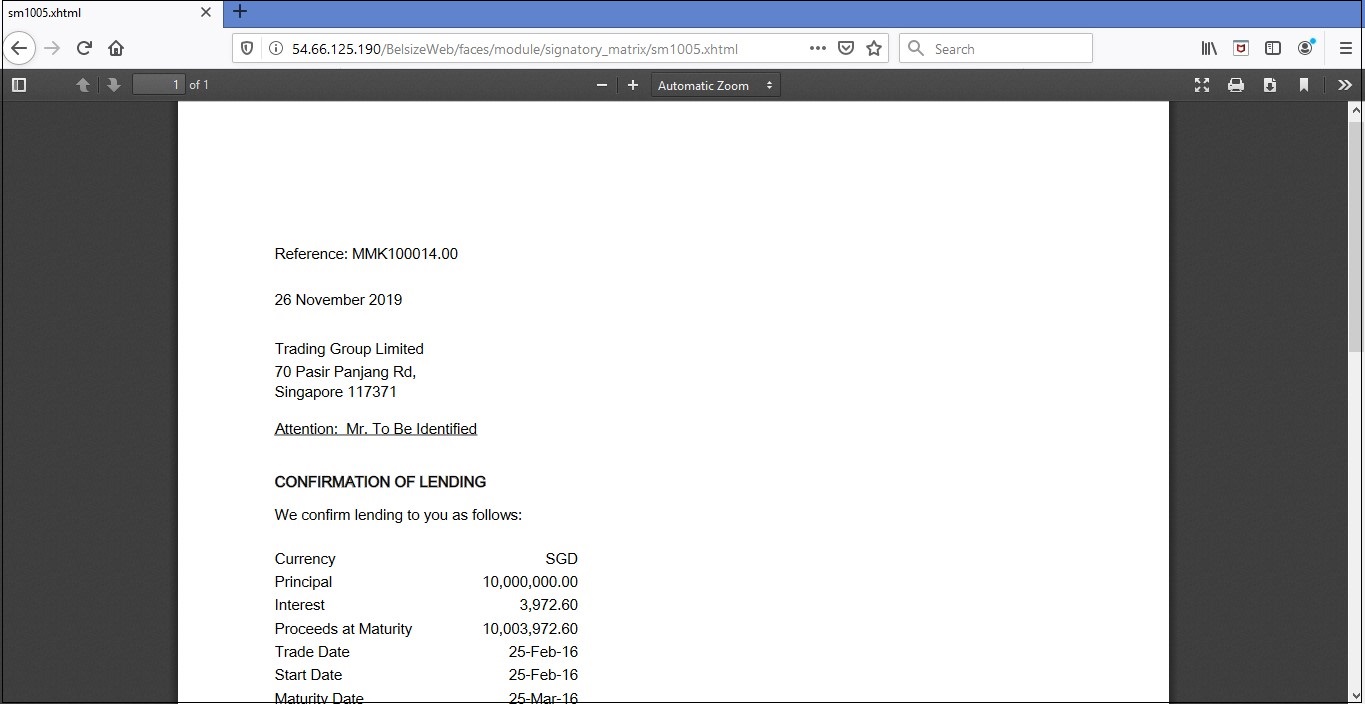Go back to the previous page
Screen dimensions: 1365x704
tap(19, 48)
